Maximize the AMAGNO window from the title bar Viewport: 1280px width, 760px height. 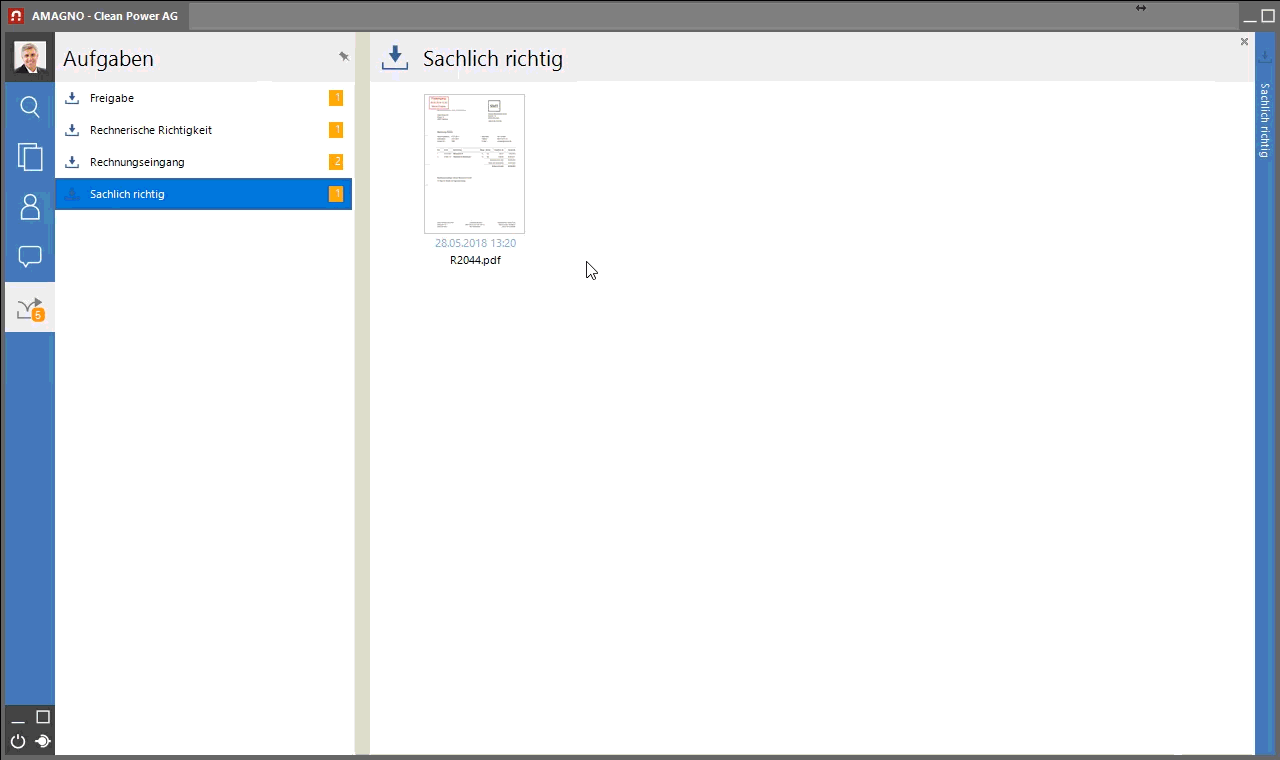click(1268, 16)
